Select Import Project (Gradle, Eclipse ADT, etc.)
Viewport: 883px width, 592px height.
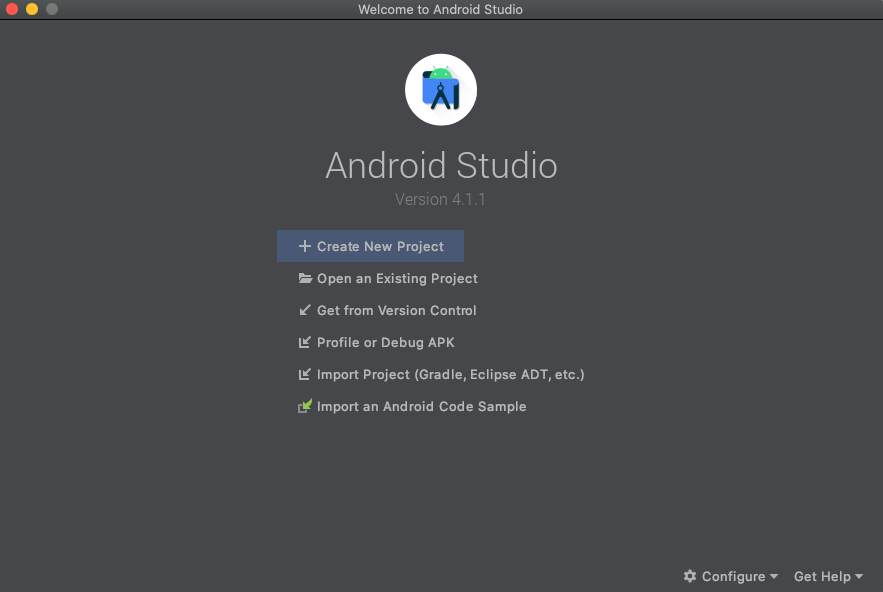(450, 374)
